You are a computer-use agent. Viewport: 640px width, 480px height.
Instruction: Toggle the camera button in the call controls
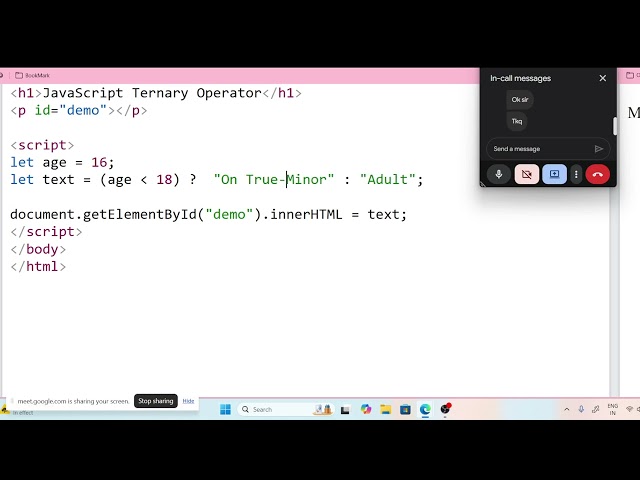527,174
